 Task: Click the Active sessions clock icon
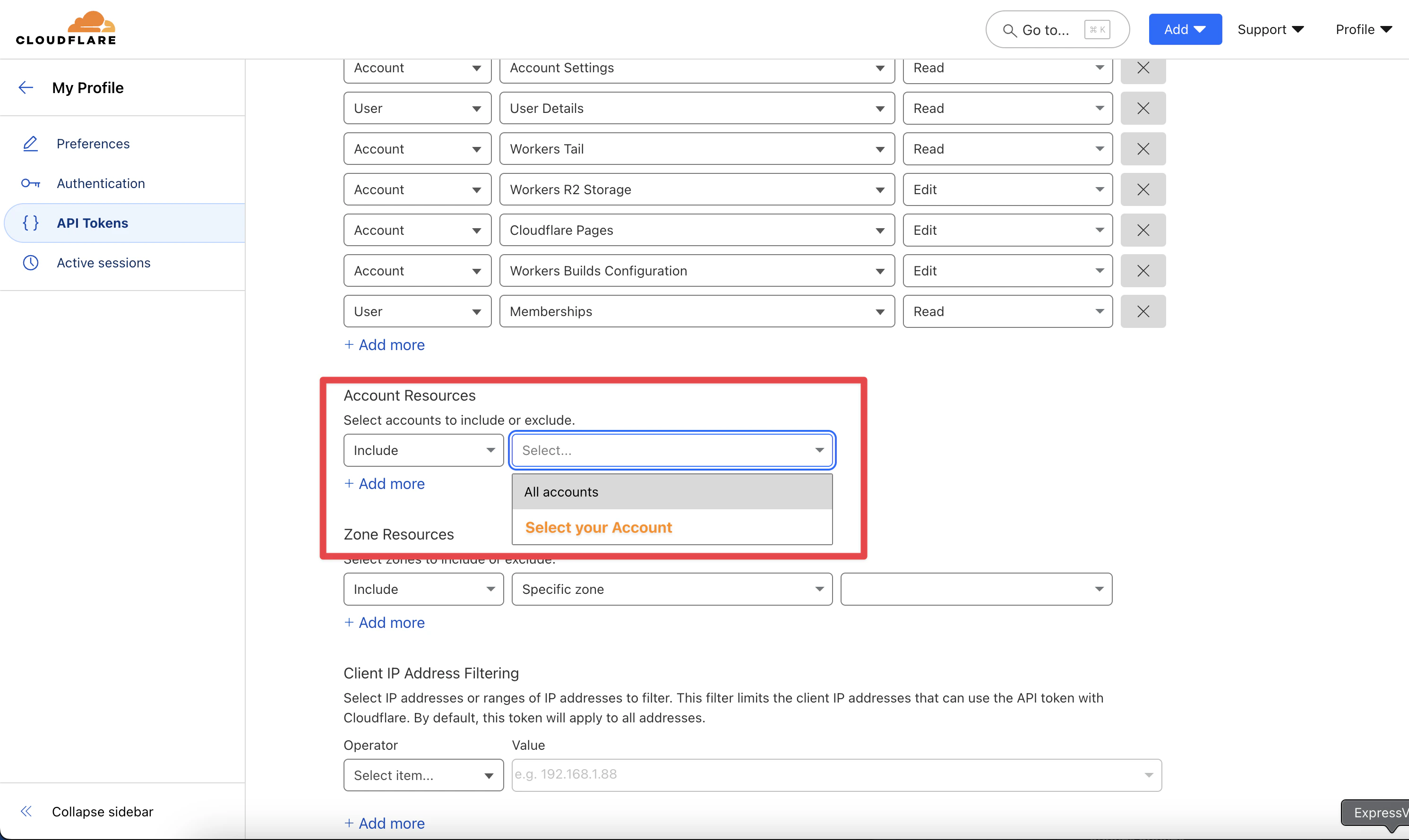(x=30, y=263)
